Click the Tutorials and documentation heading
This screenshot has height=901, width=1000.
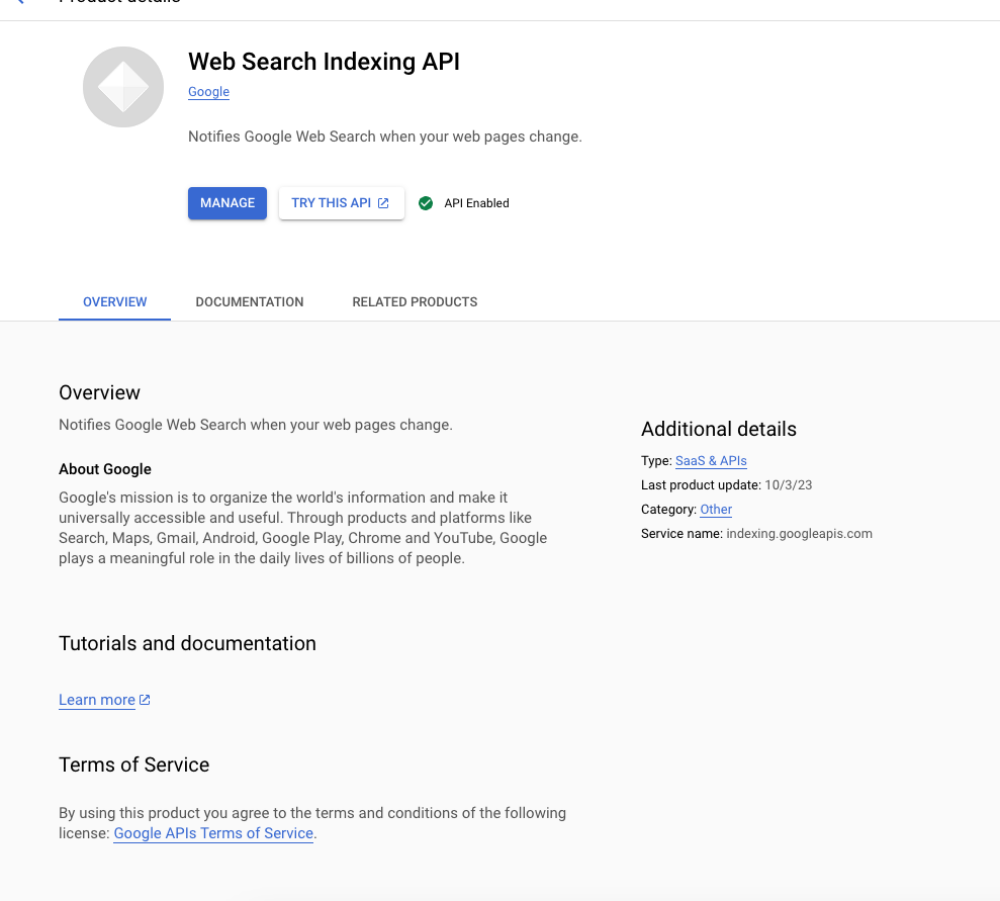(x=188, y=643)
